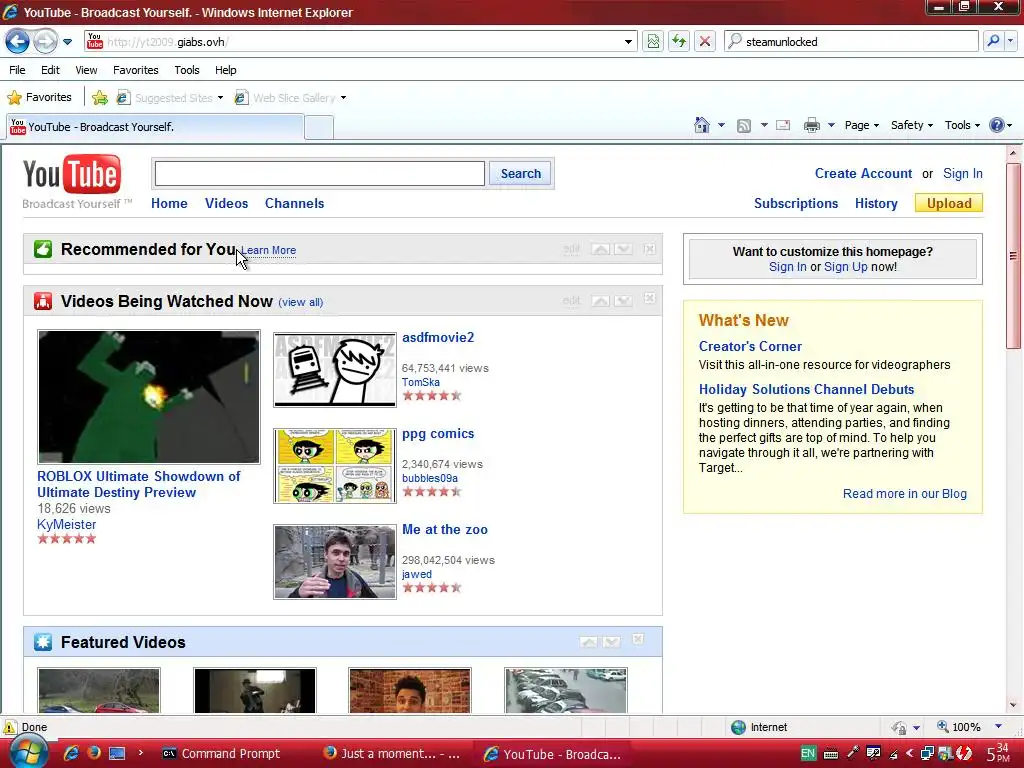Open the Subscriptions link
Image resolution: width=1024 pixels, height=768 pixels.
tap(796, 203)
